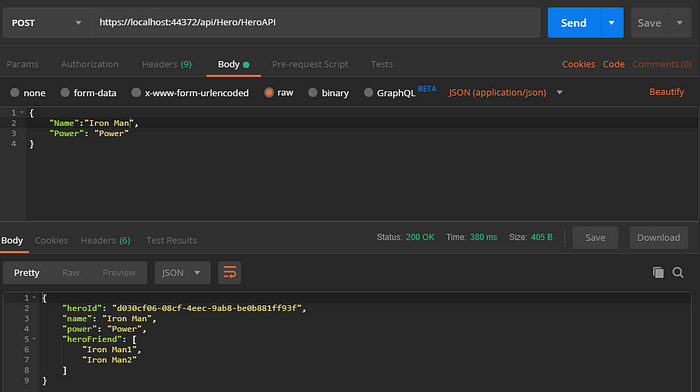Open the request Cookies link

pyautogui.click(x=578, y=64)
